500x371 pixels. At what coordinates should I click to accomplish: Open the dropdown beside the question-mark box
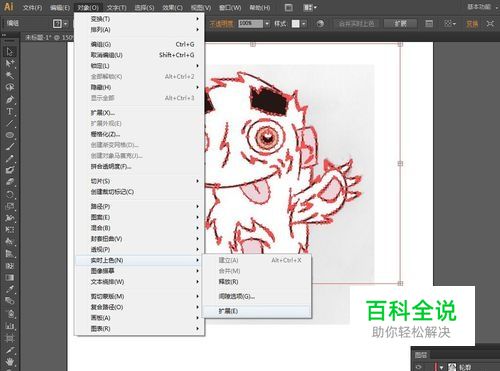coord(65,24)
